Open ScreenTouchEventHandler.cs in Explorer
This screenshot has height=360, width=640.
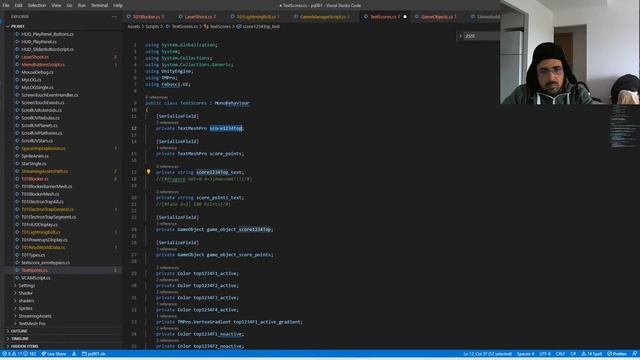pos(49,95)
